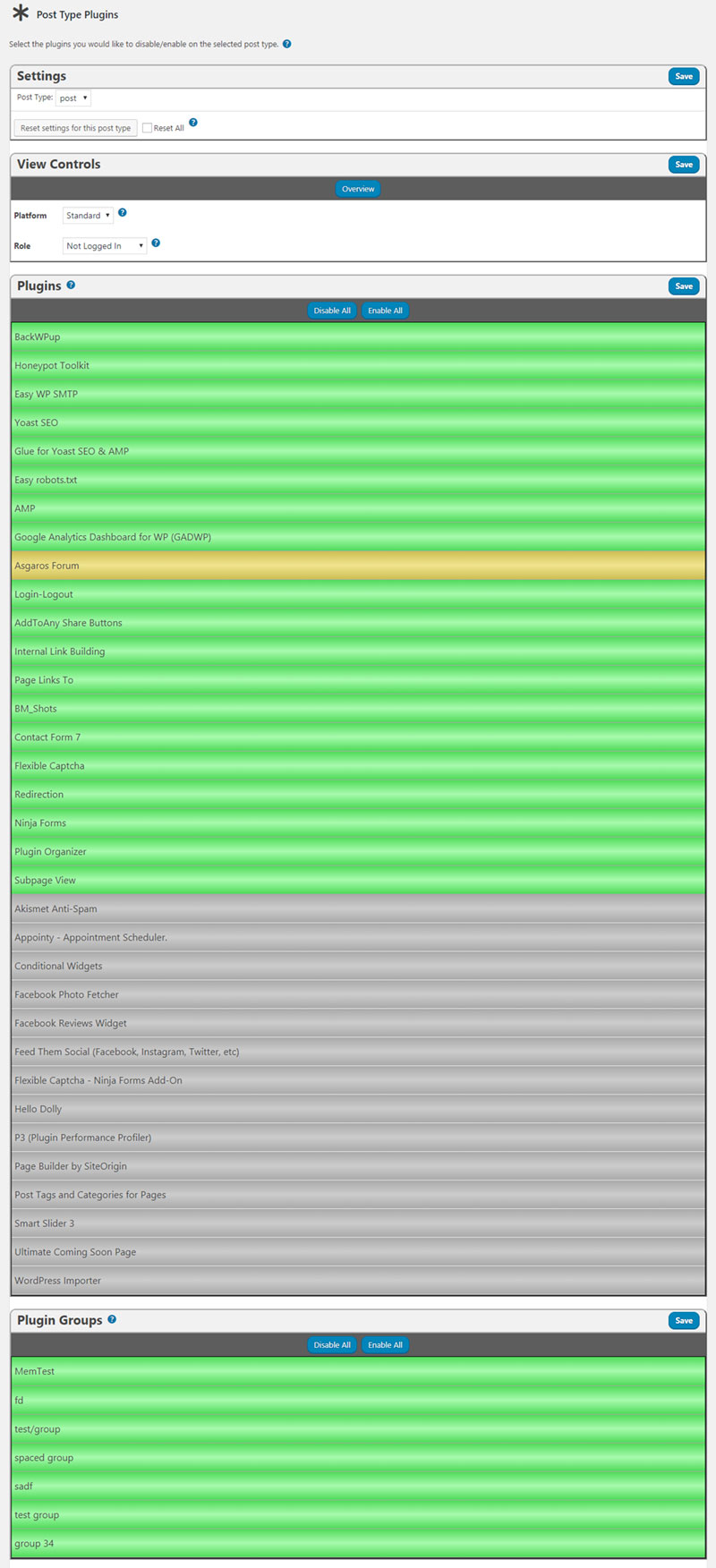Enable the WordPress Importer row
The image size is (716, 1568).
coord(358,1281)
